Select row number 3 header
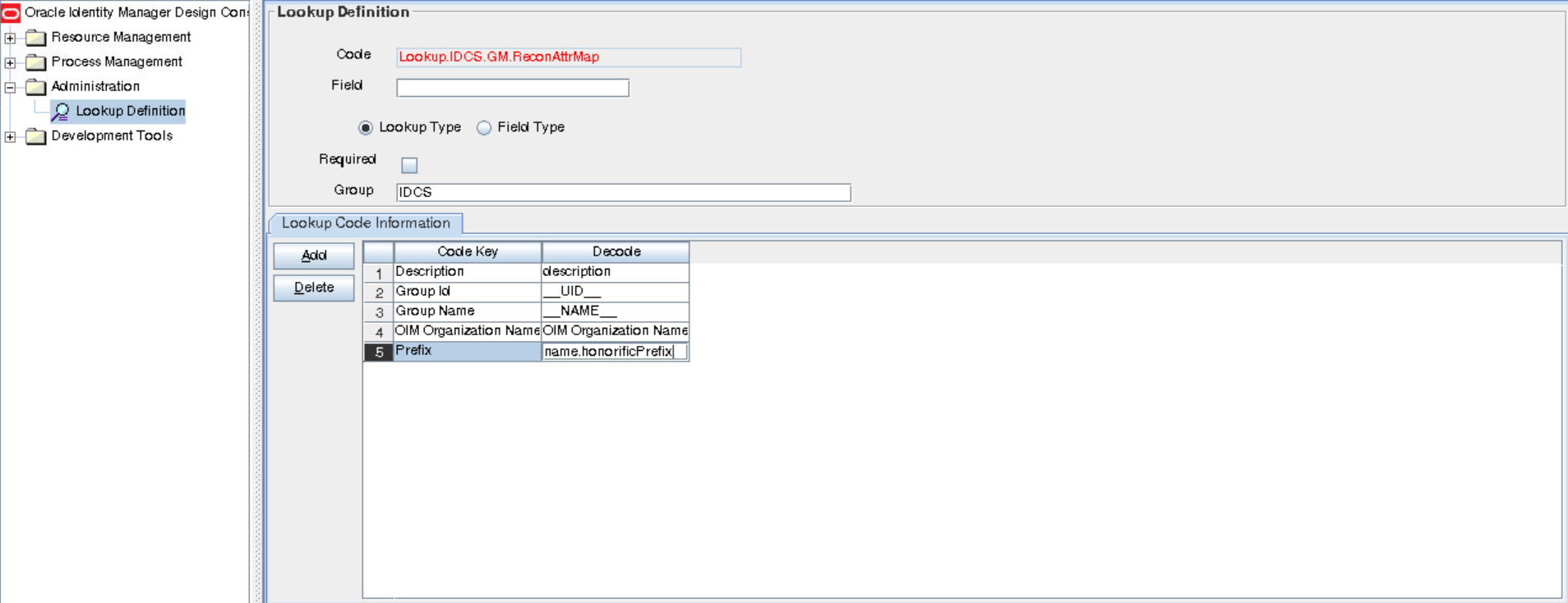Image resolution: width=1568 pixels, height=603 pixels. pyautogui.click(x=379, y=312)
